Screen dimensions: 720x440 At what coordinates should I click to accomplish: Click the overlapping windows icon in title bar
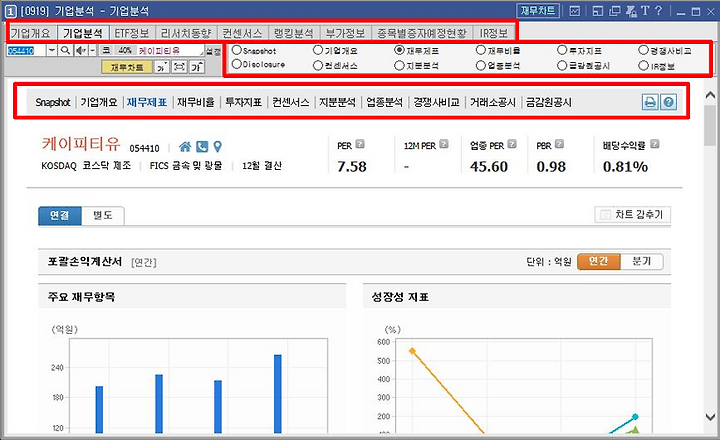[x=614, y=11]
